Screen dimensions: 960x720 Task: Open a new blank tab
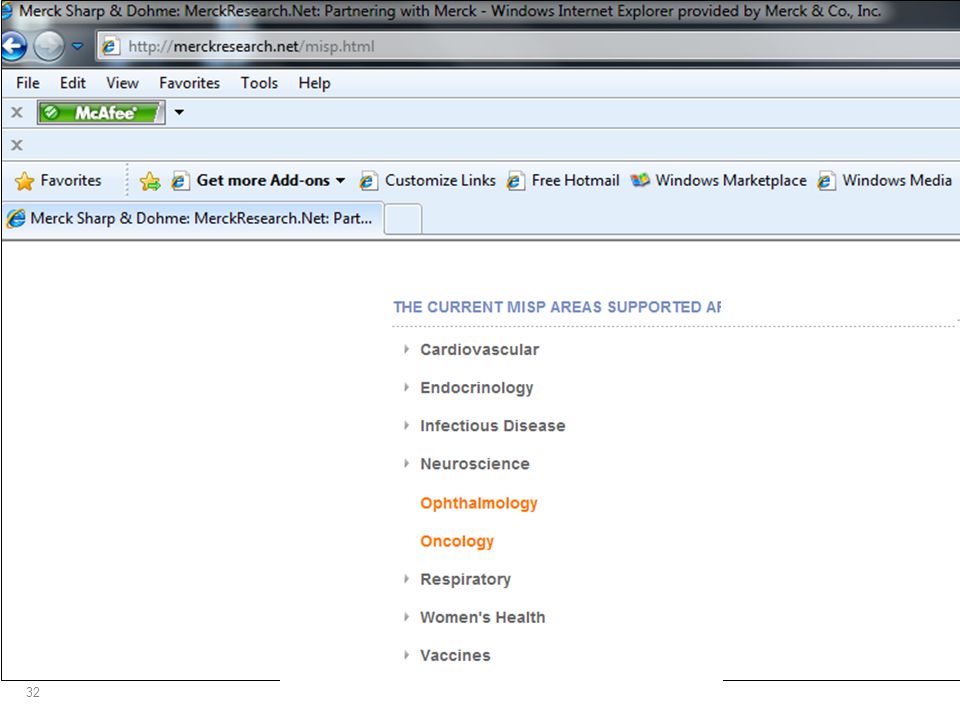(x=403, y=220)
